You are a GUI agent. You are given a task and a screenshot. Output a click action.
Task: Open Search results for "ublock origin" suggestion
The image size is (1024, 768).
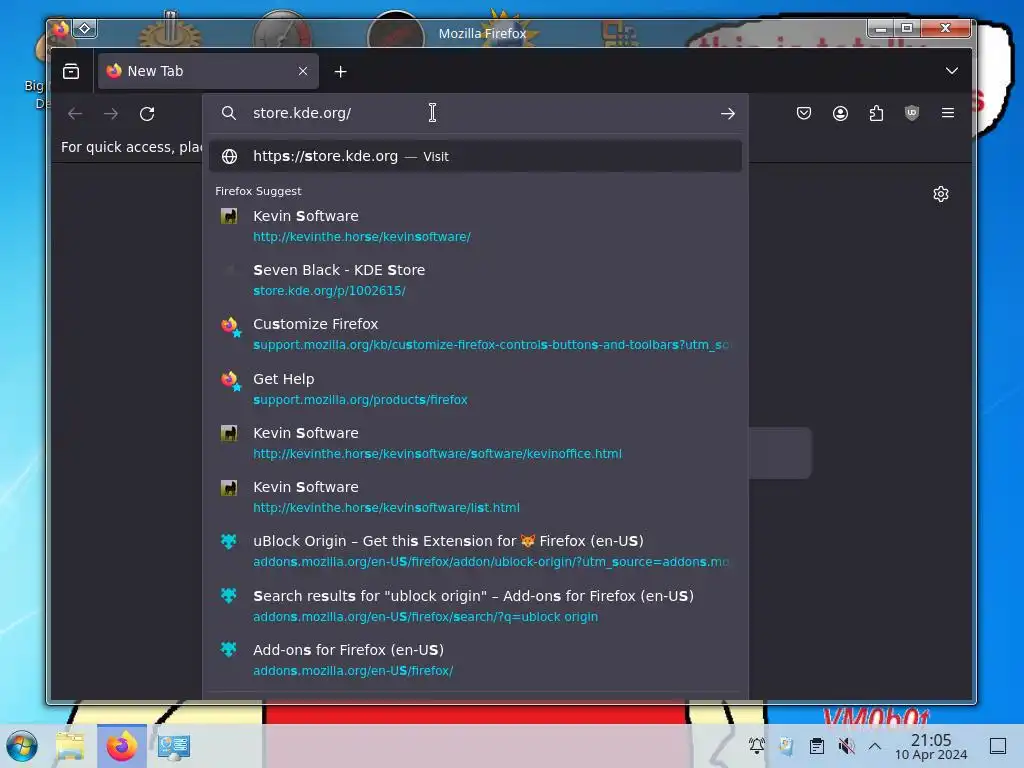click(x=475, y=605)
